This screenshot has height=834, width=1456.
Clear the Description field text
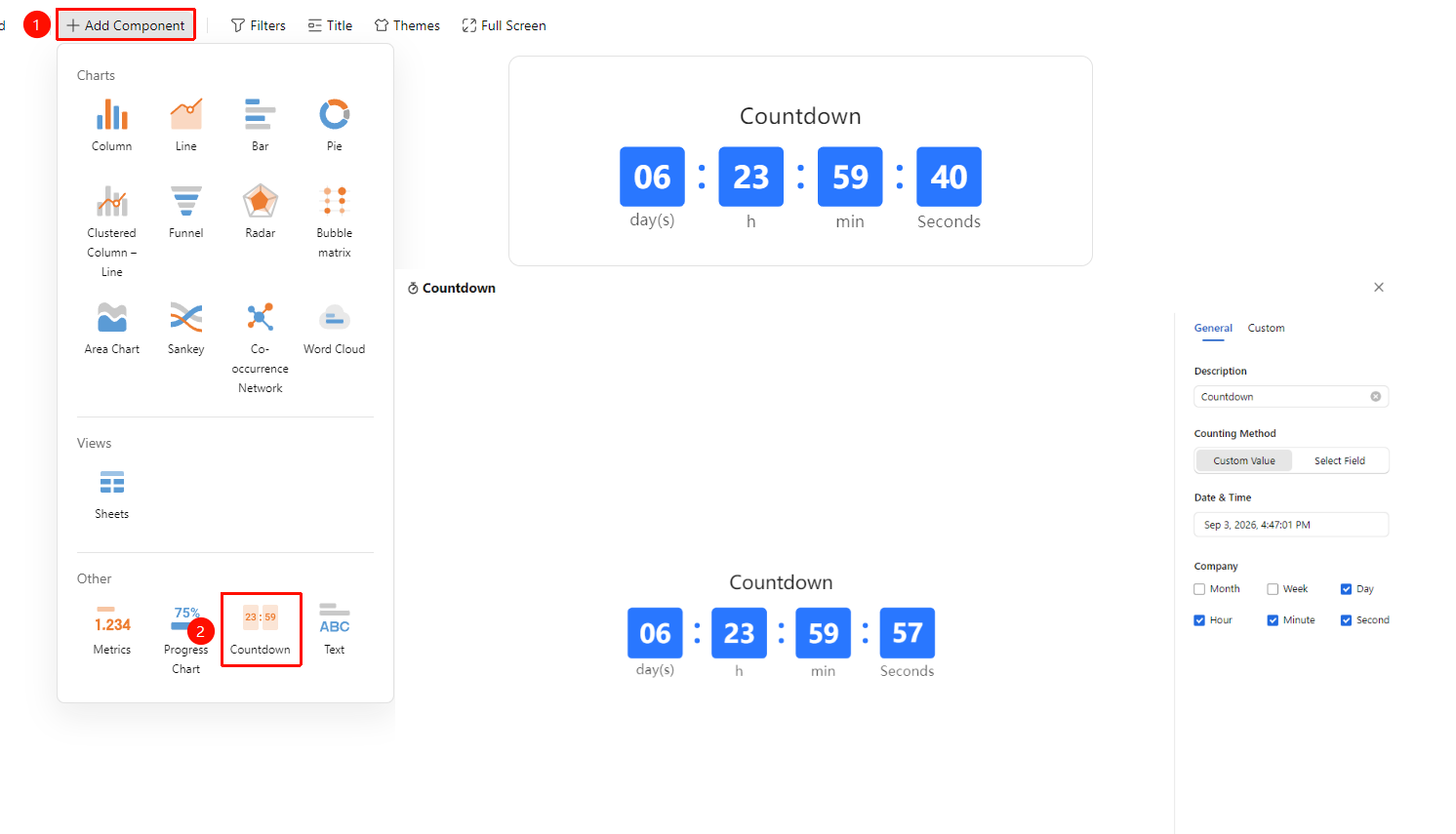[x=1375, y=397]
